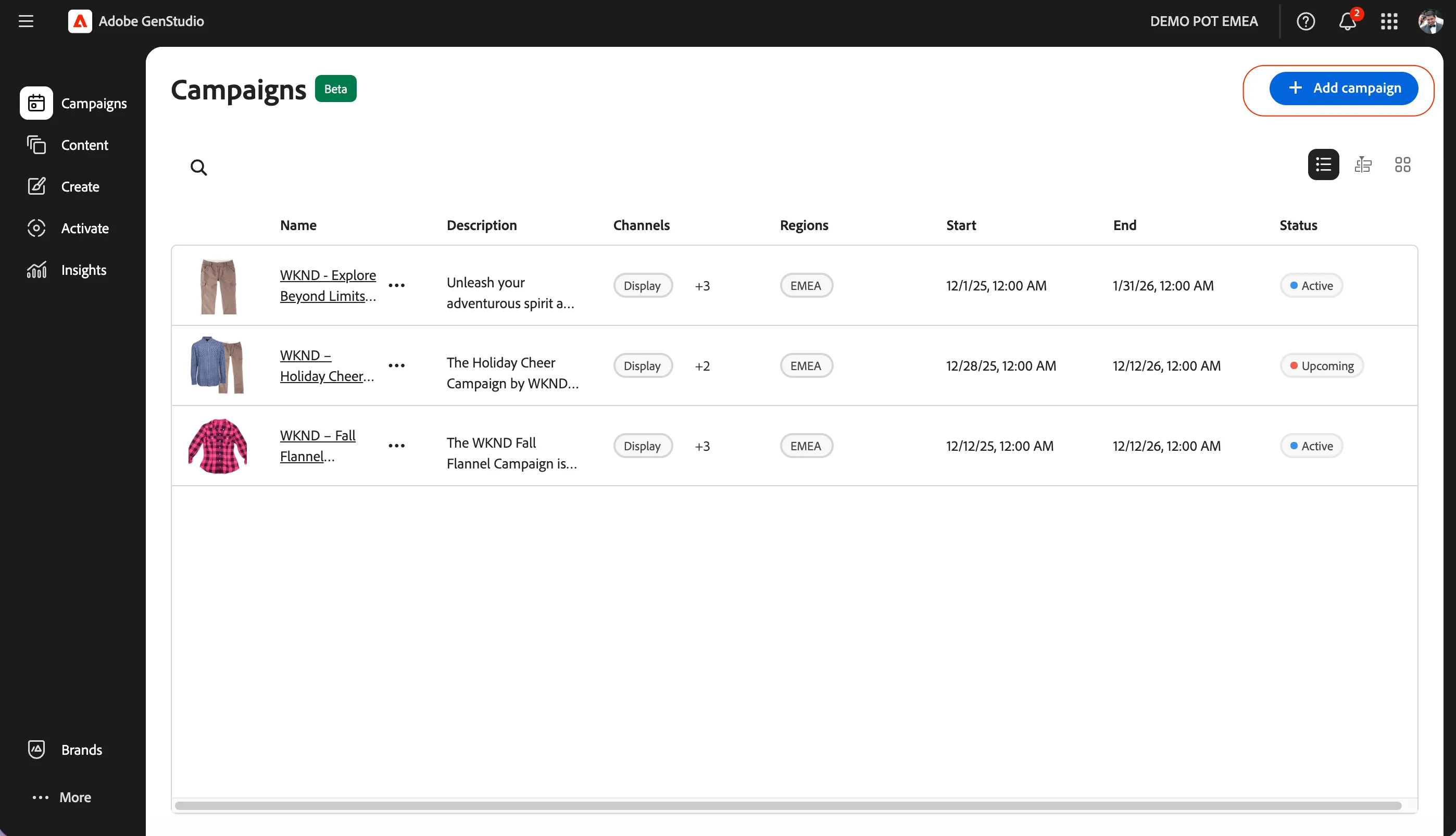Open Brands in the sidebar
Image resolution: width=1456 pixels, height=836 pixels.
[x=65, y=750]
